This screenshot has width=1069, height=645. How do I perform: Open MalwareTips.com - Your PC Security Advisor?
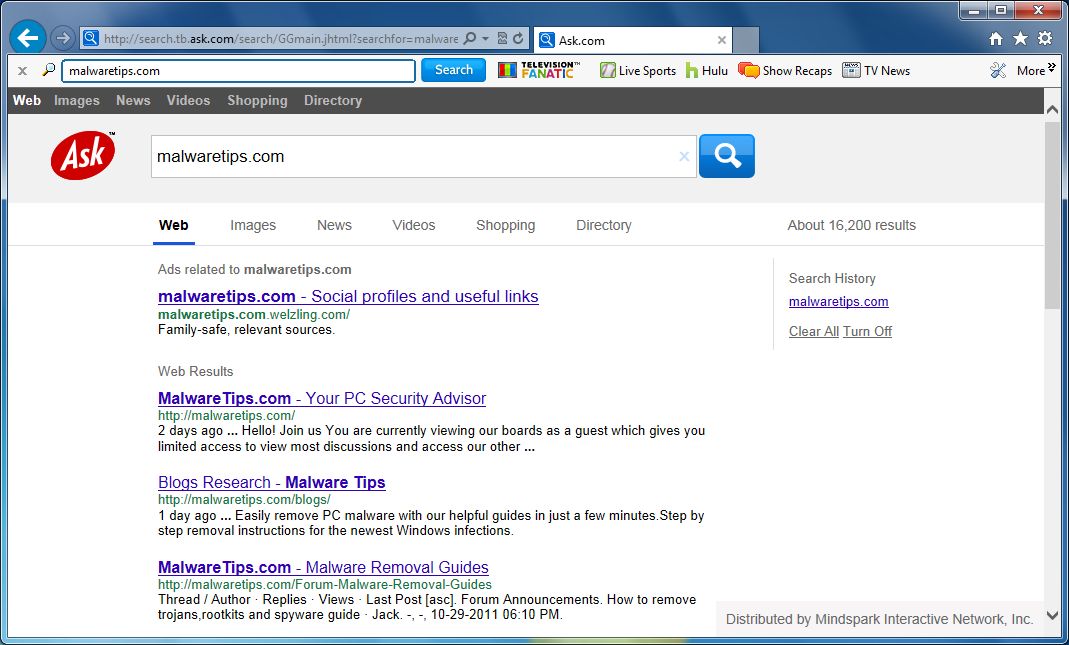pyautogui.click(x=322, y=398)
